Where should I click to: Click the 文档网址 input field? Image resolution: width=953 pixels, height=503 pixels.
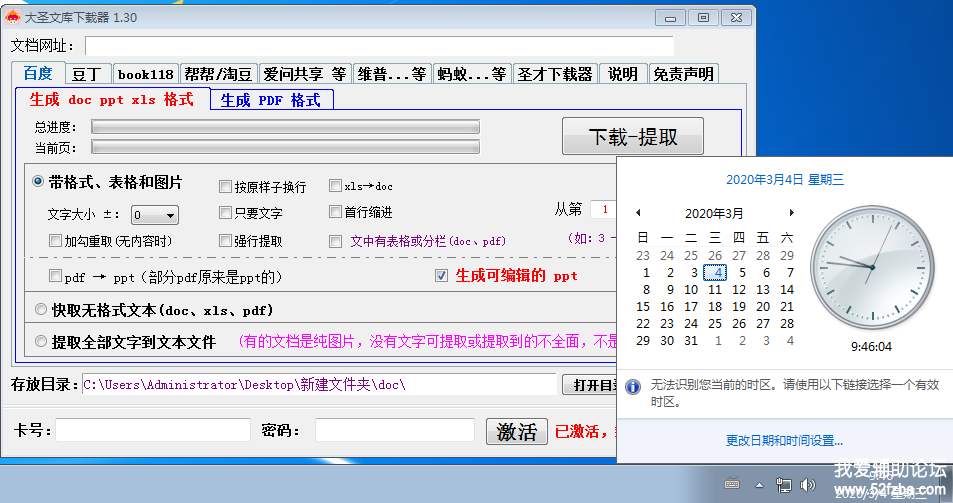click(x=379, y=46)
